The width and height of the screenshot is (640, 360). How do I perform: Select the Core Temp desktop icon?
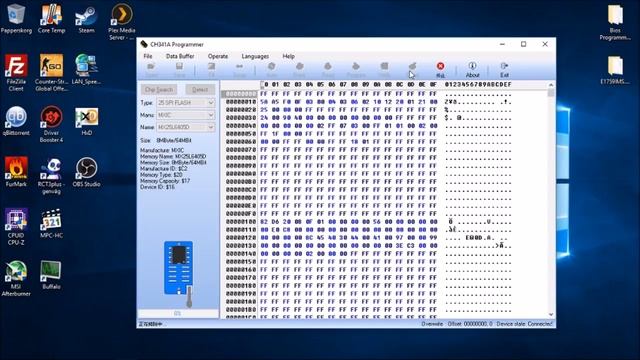click(51, 19)
